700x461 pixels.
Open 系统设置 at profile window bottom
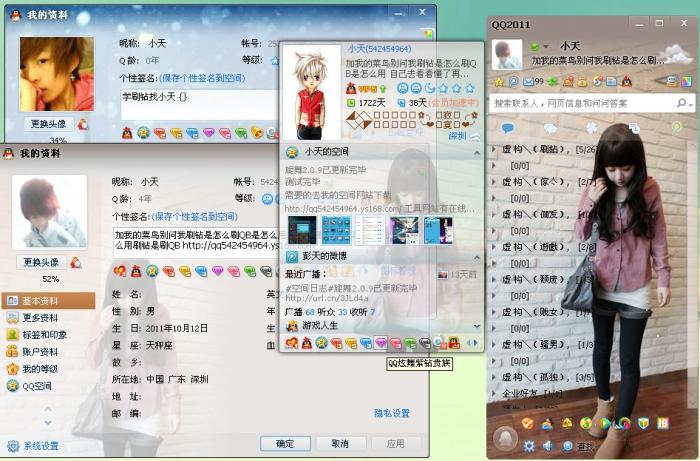33,446
